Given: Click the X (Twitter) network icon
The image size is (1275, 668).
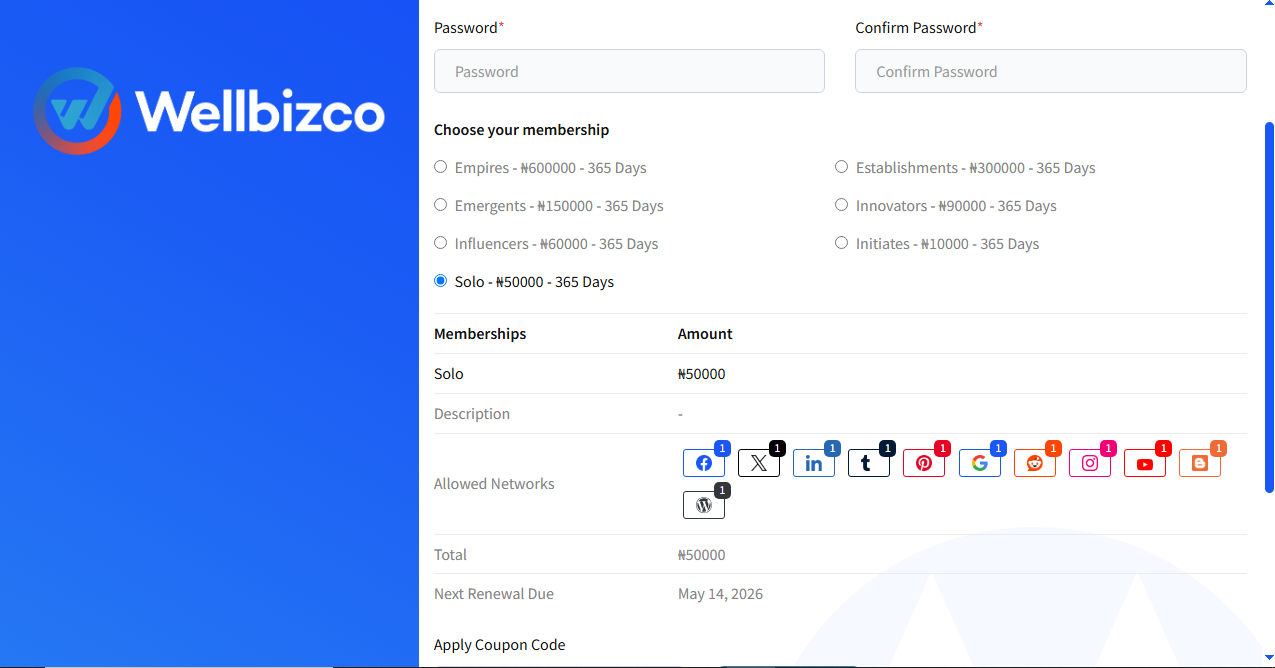Looking at the screenshot, I should tap(759, 463).
